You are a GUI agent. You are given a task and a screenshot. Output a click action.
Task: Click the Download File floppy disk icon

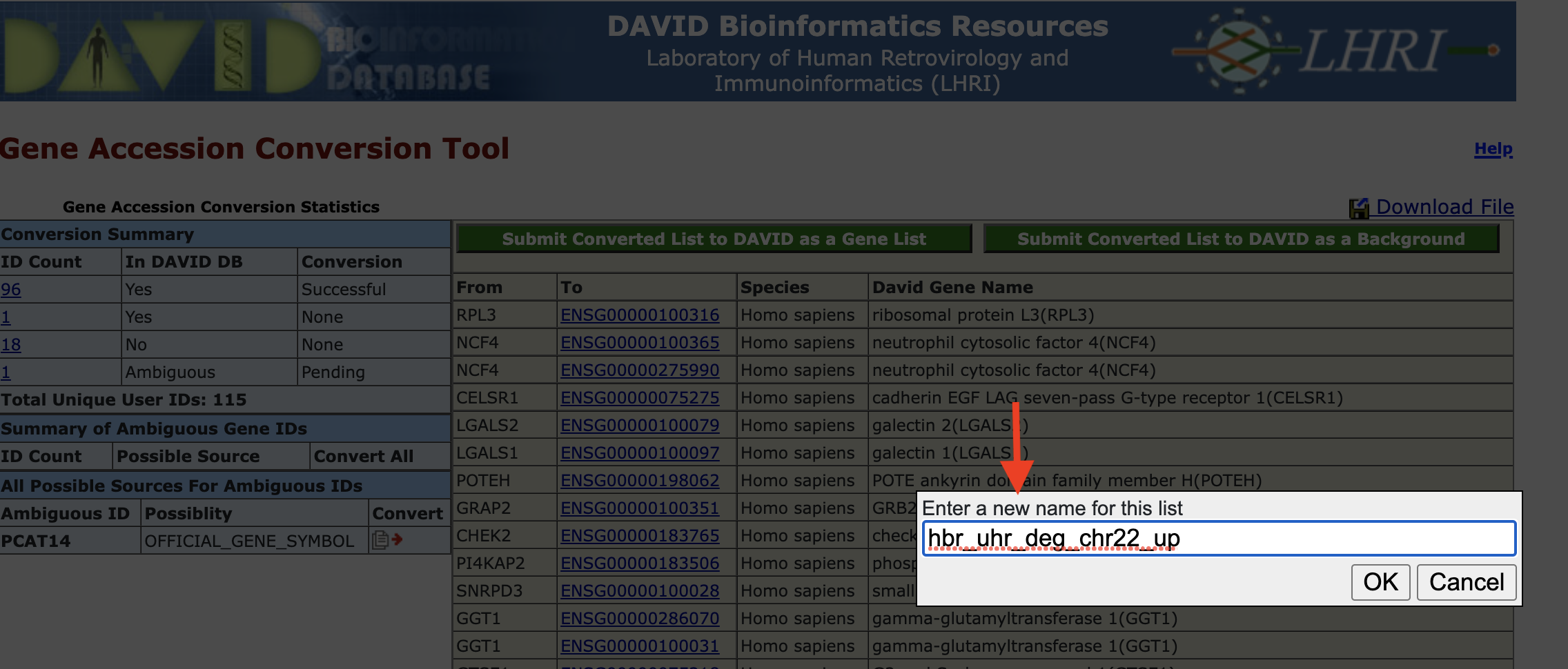coord(1359,208)
